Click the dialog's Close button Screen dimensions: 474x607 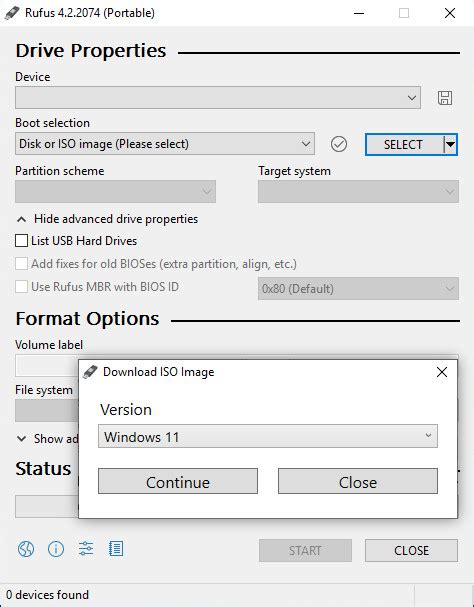click(358, 481)
